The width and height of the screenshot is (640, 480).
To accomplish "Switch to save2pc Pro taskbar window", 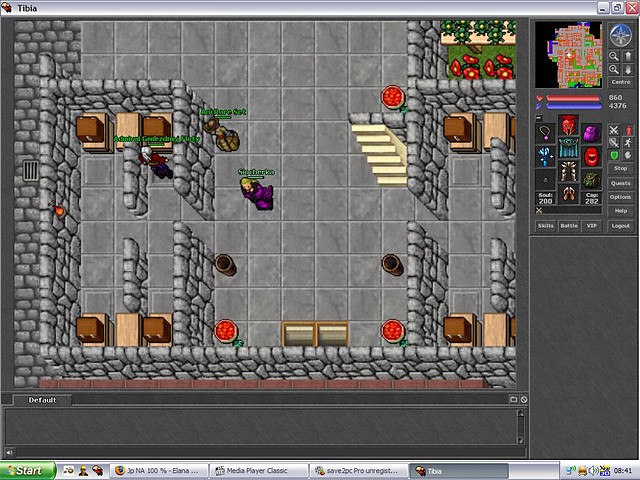I will 360,471.
